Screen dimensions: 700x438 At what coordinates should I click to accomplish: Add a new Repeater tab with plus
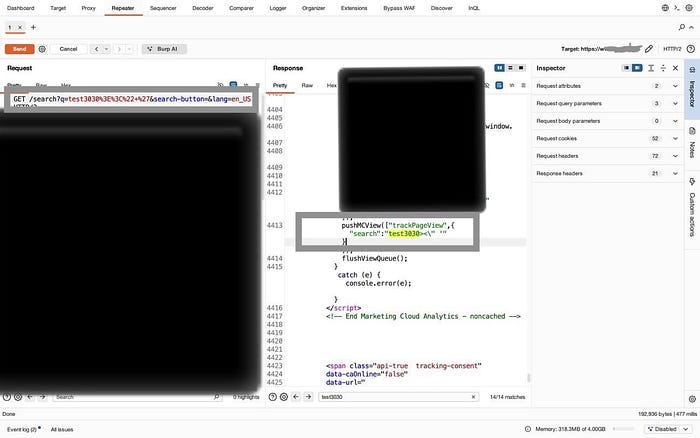click(33, 27)
